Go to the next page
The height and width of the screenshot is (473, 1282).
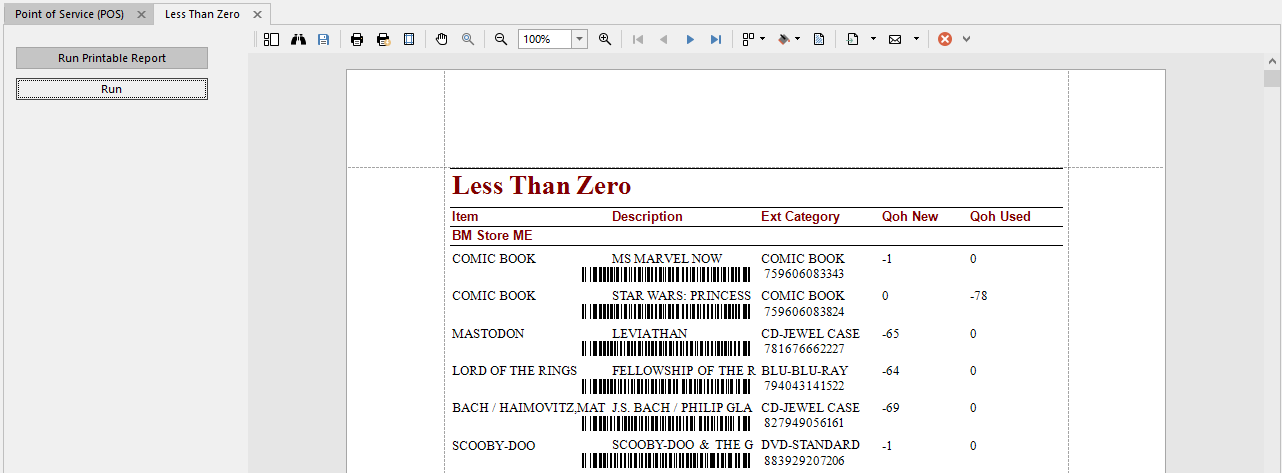690,39
